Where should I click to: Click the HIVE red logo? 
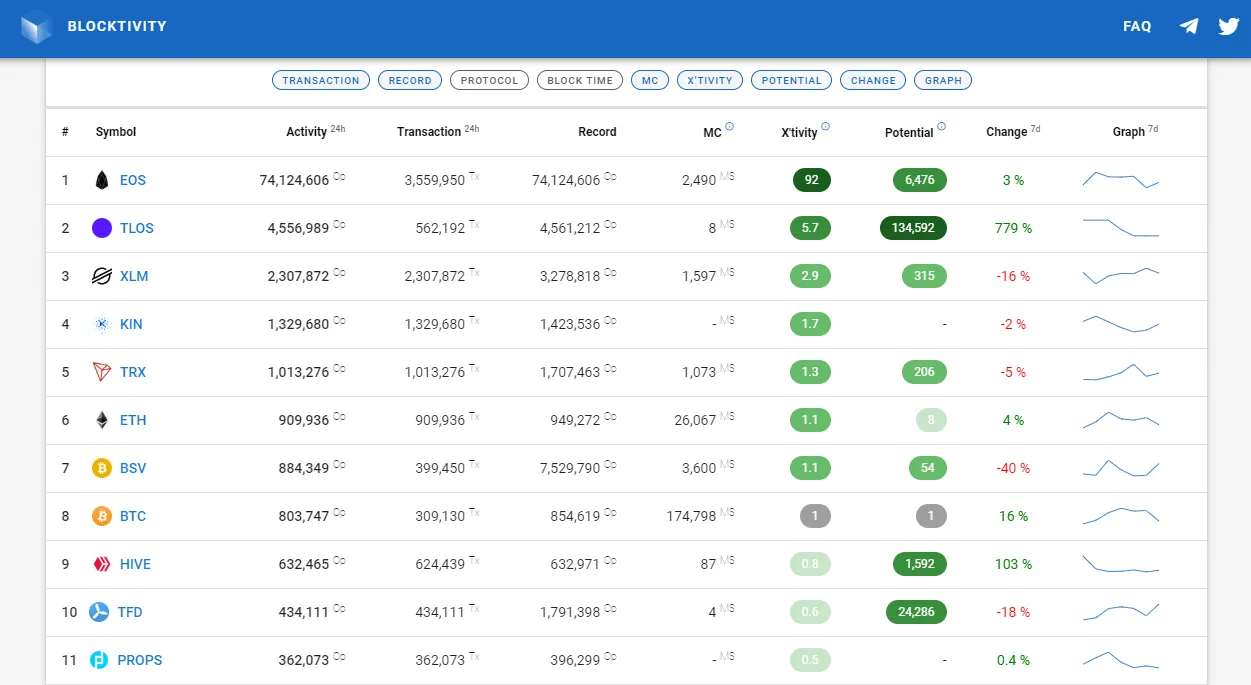101,564
